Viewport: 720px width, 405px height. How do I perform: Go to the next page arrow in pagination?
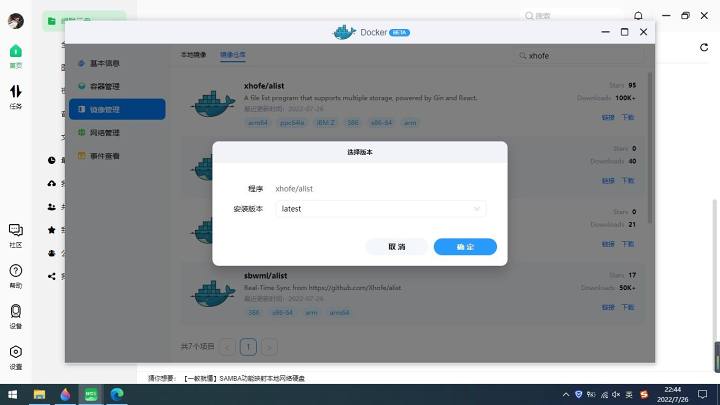coord(270,347)
